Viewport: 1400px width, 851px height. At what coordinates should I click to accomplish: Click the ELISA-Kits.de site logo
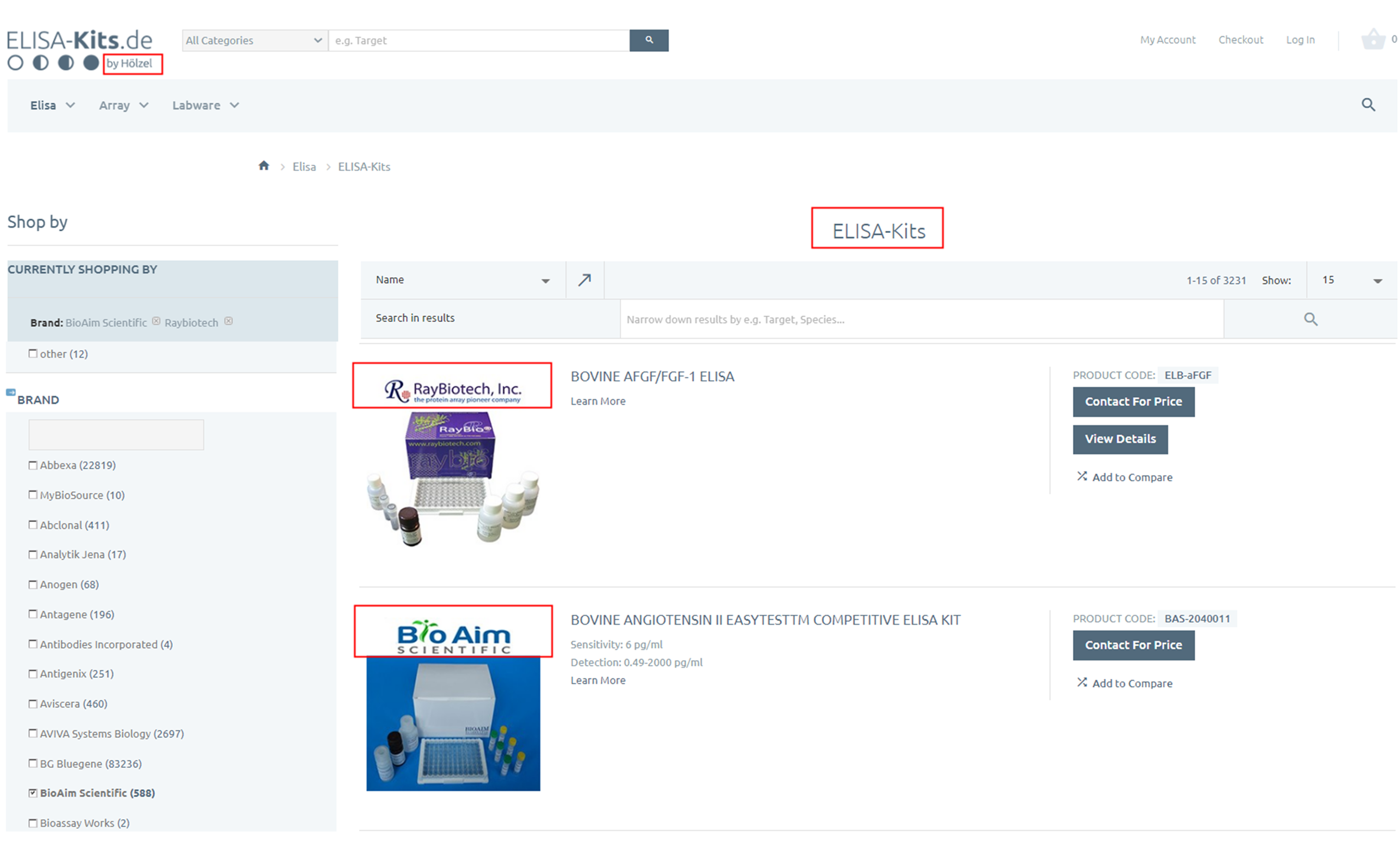click(x=80, y=50)
